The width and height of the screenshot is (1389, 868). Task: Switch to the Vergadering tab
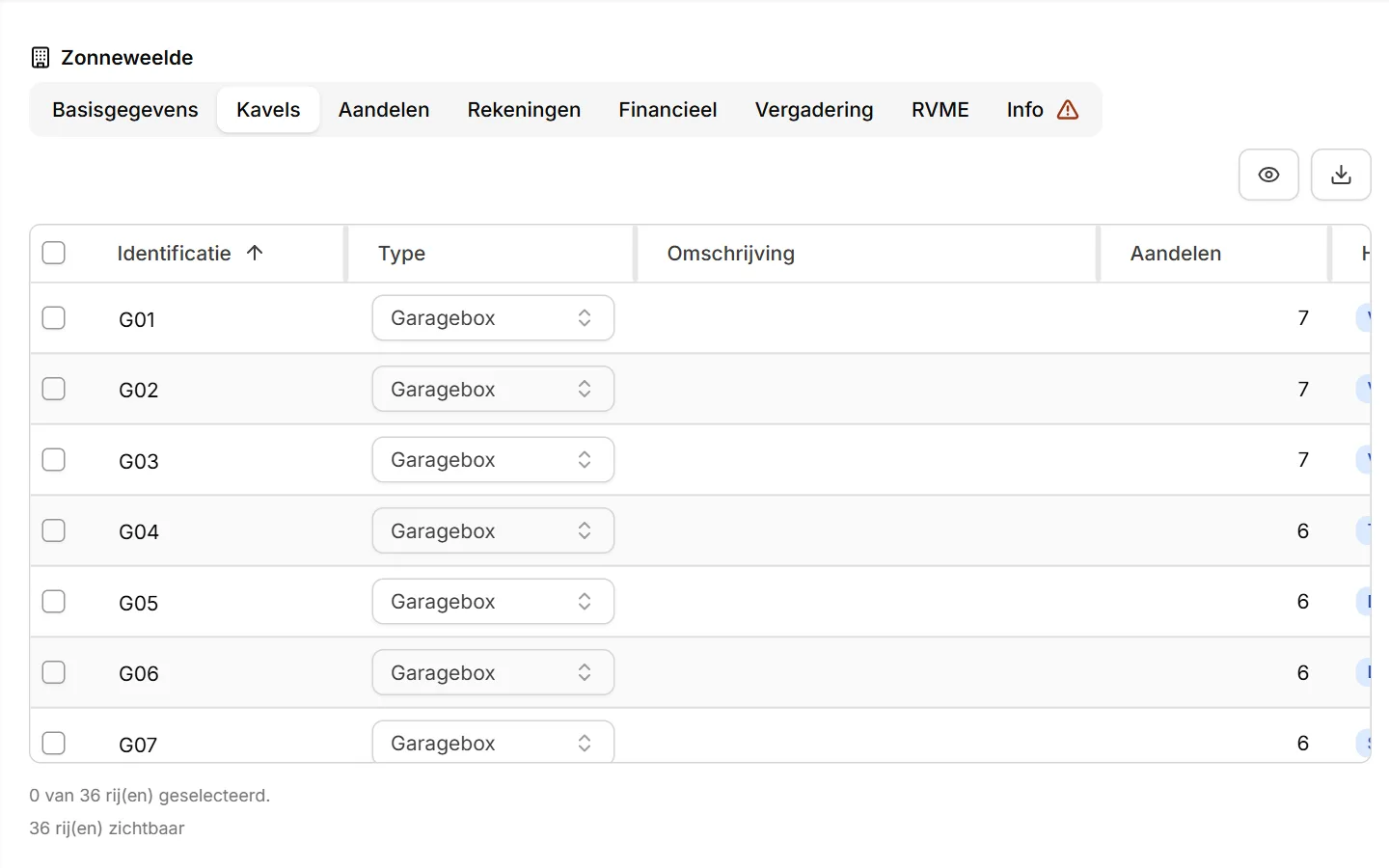click(x=814, y=110)
